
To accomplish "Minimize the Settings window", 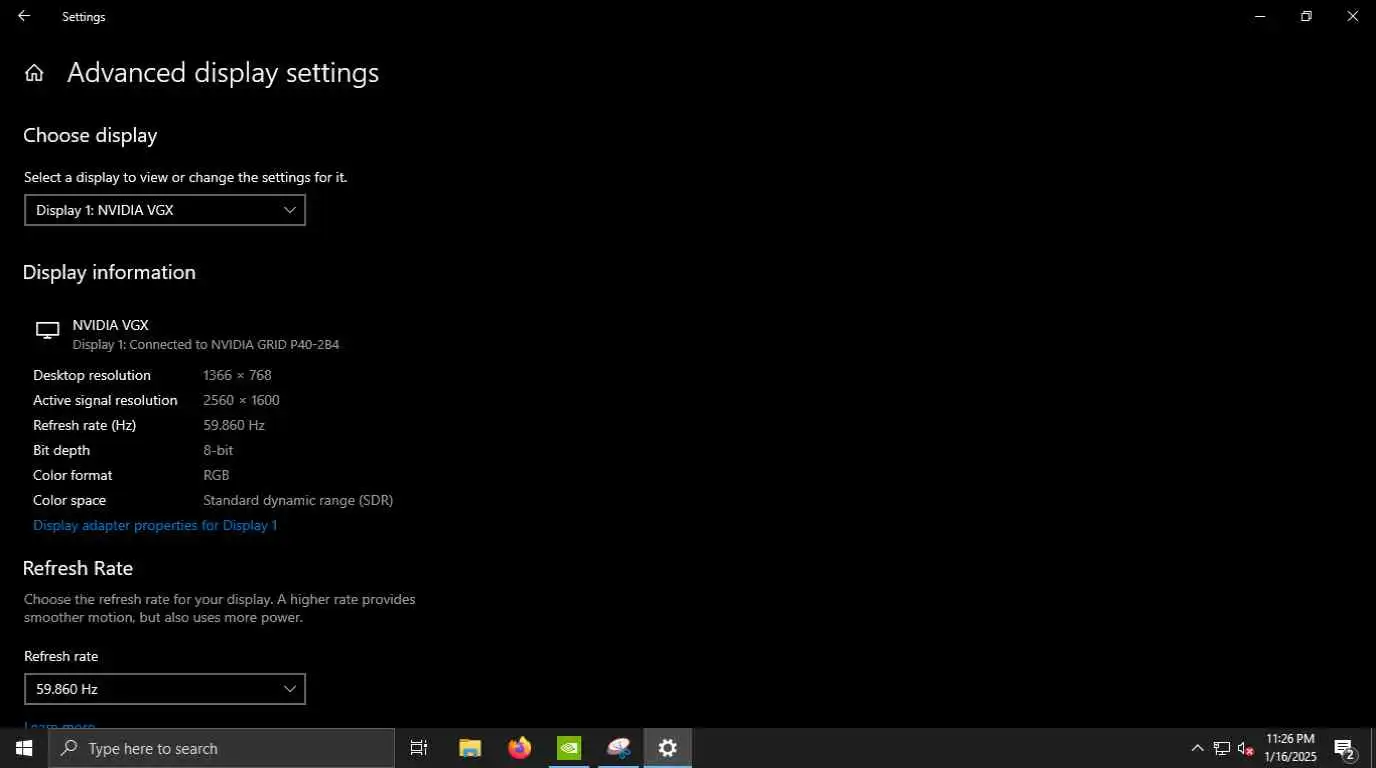I will [x=1260, y=16].
